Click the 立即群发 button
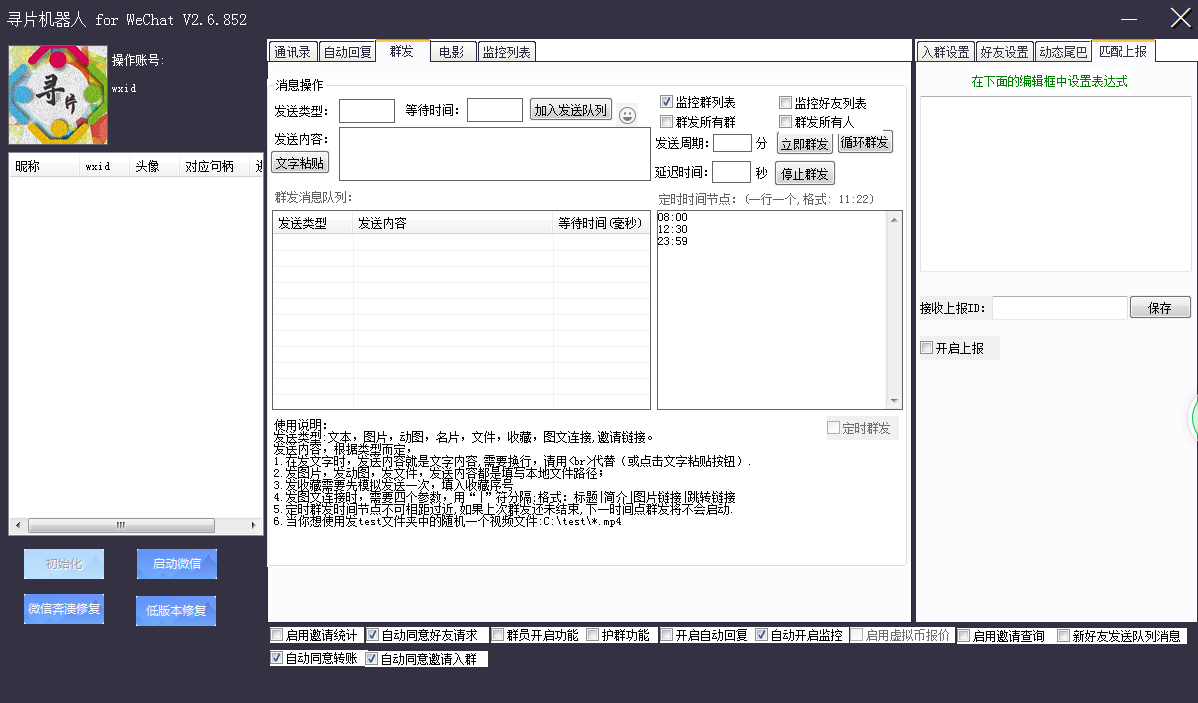This screenshot has height=703, width=1198. point(805,143)
